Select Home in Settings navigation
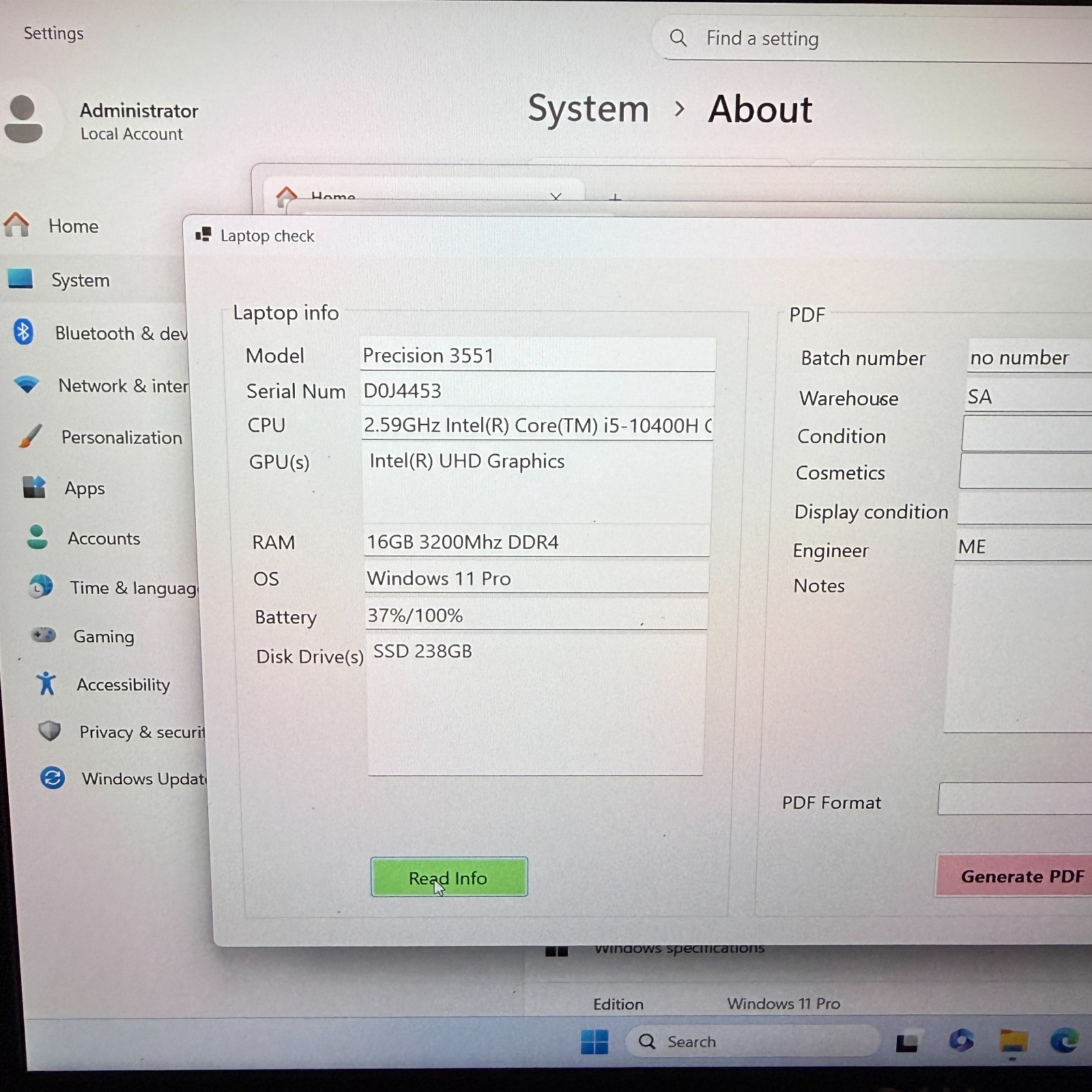This screenshot has width=1092, height=1092. coord(73,226)
